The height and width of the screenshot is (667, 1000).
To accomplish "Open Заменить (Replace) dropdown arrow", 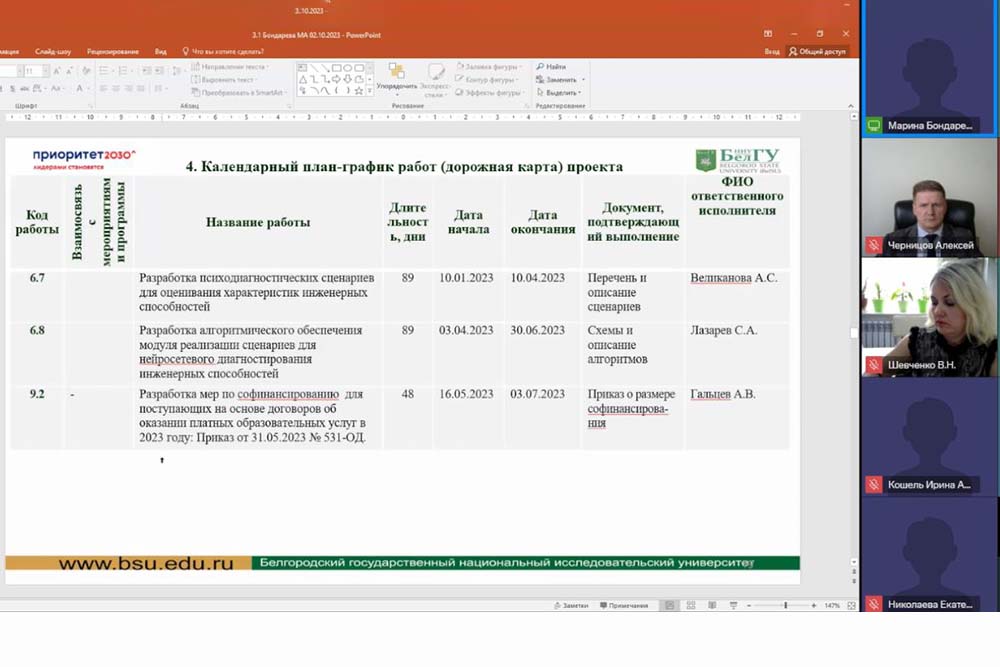I will (x=583, y=80).
